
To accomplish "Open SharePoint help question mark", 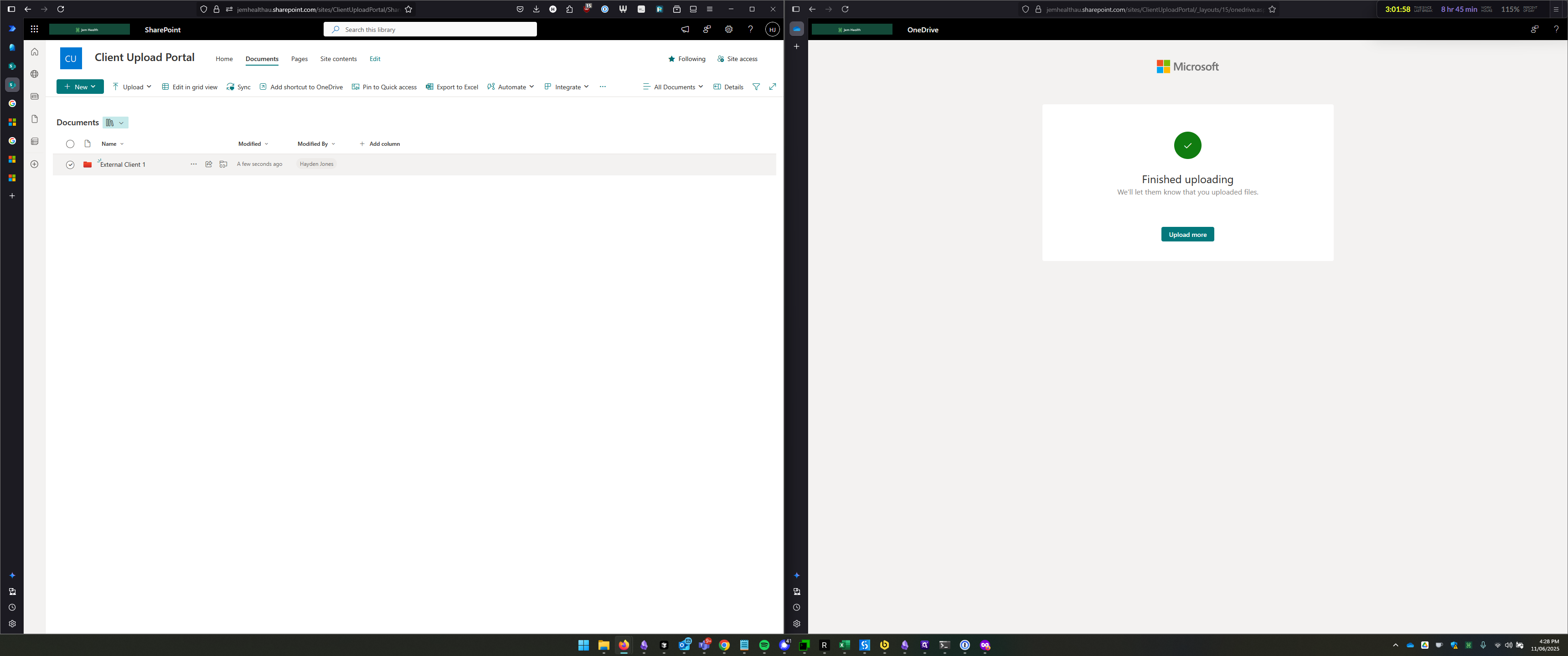I will (751, 29).
